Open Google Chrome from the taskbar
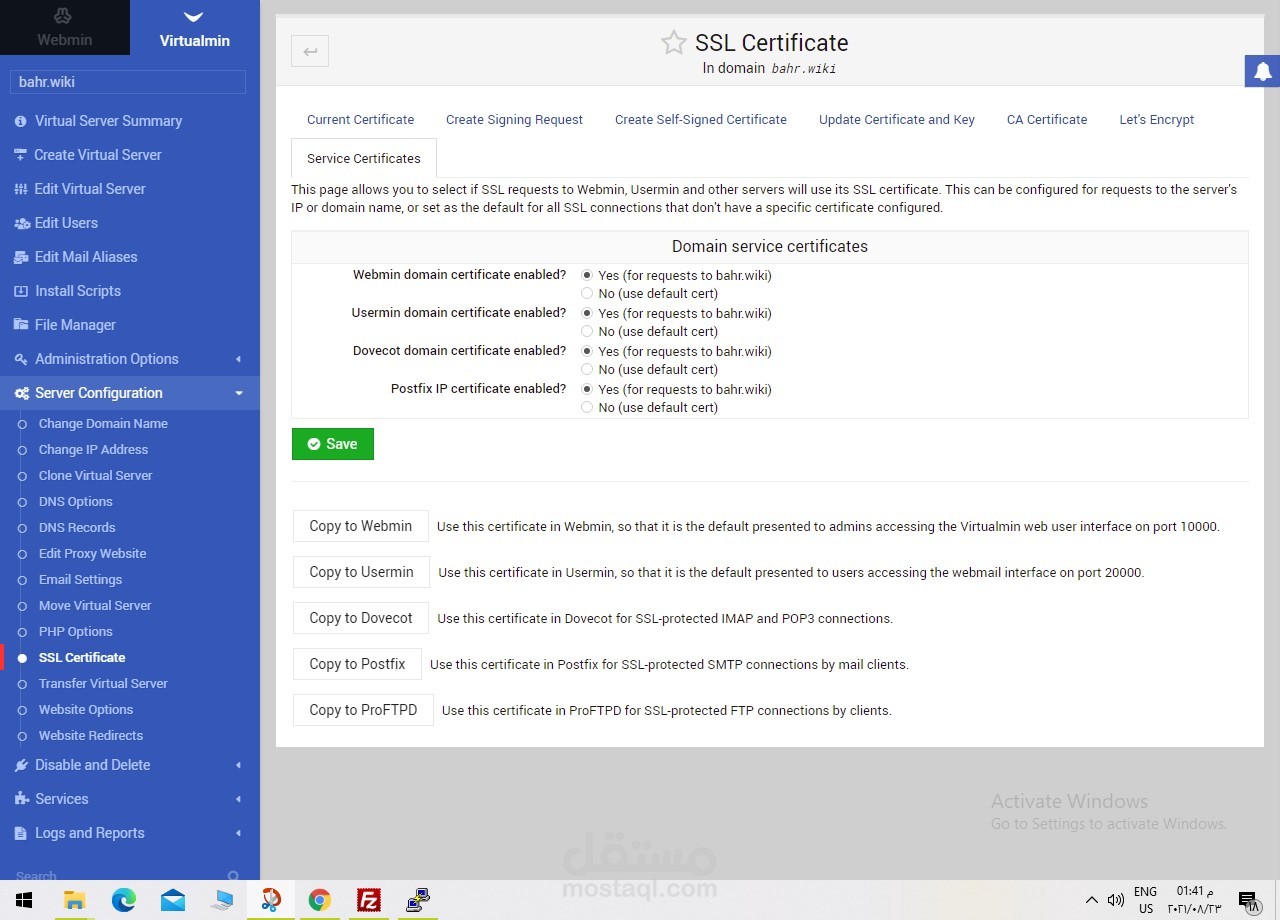Image resolution: width=1280 pixels, height=920 pixels. pyautogui.click(x=319, y=900)
